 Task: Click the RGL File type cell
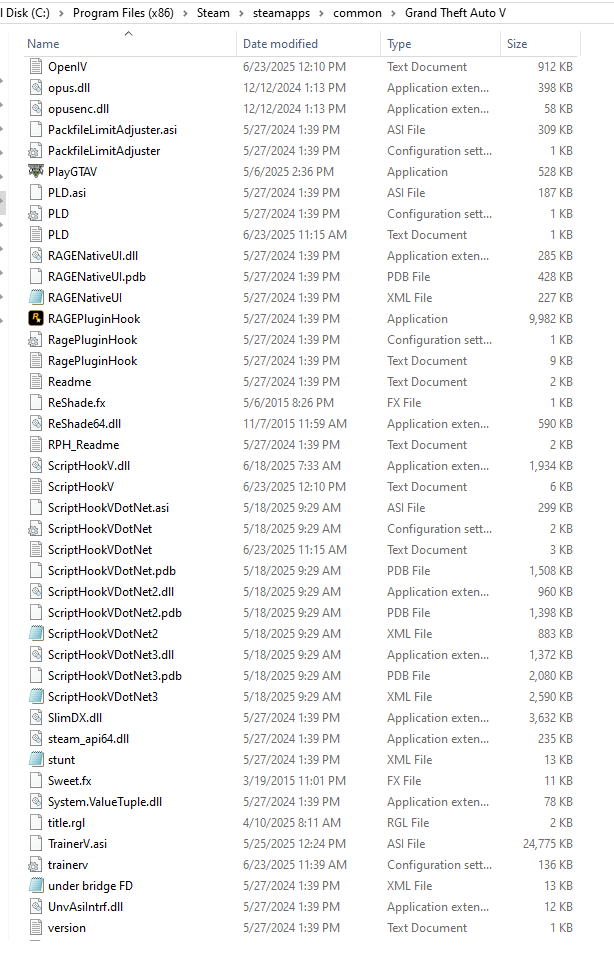click(408, 823)
